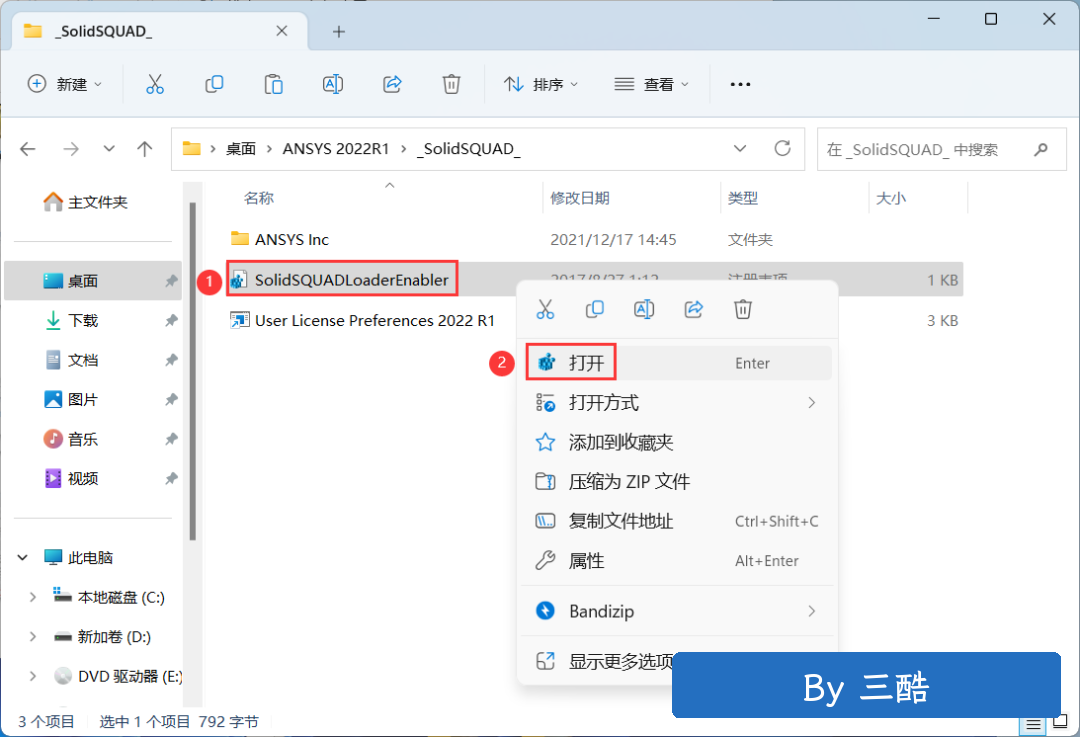Screen dimensions: 1080x737
Task: Open the 打开方式 submenu
Action: point(677,403)
